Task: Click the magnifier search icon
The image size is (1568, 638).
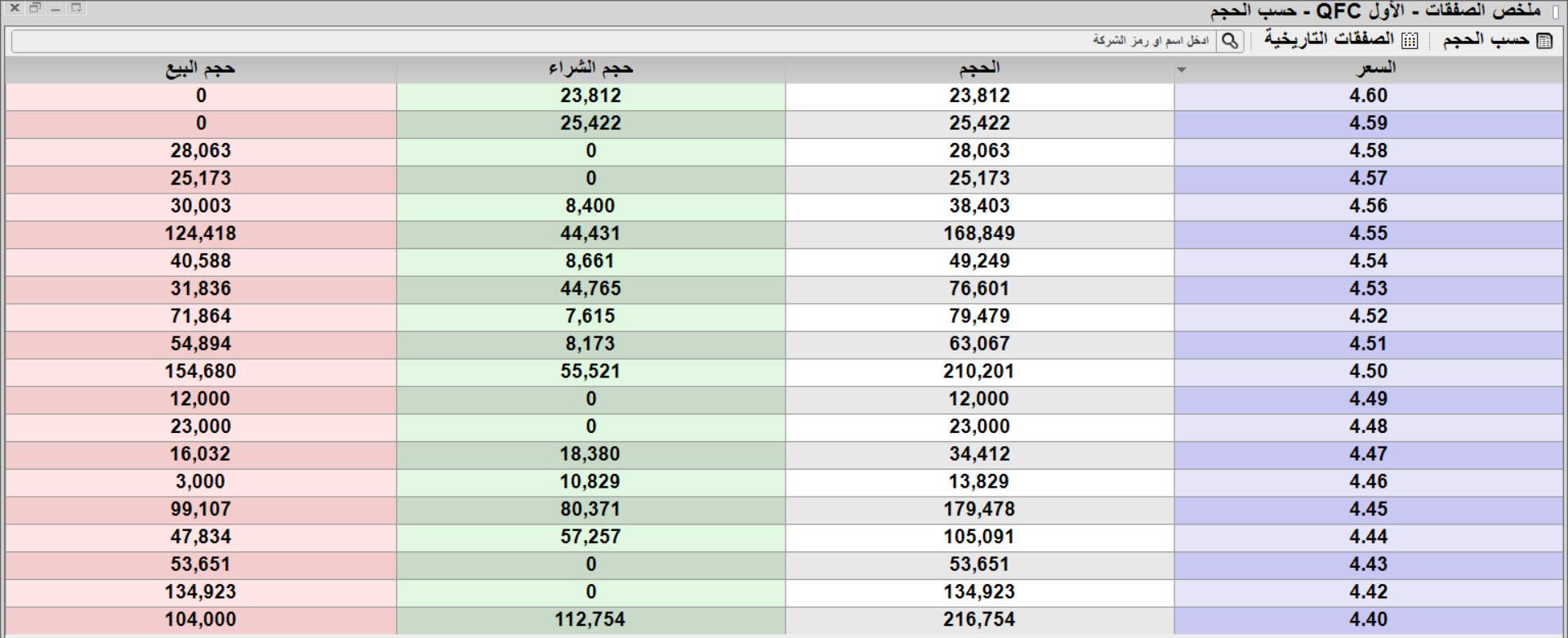Action: point(1230,41)
